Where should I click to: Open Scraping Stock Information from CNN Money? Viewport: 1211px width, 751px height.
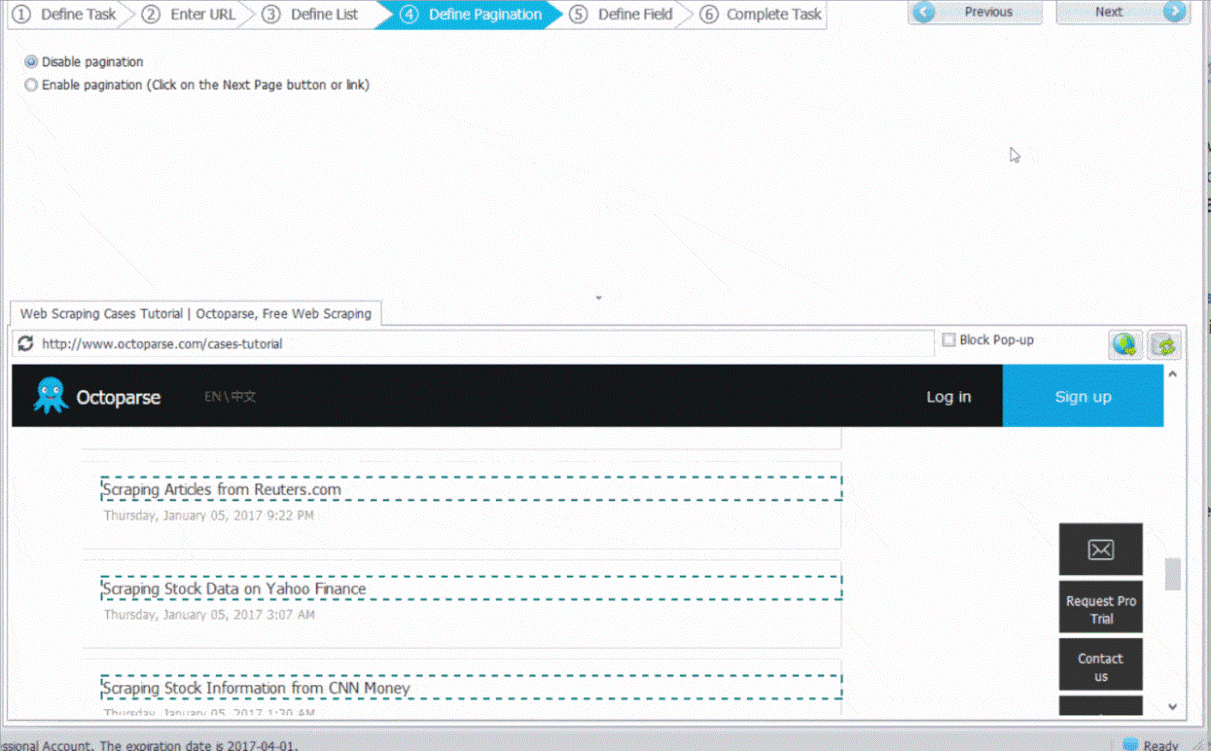tap(256, 688)
